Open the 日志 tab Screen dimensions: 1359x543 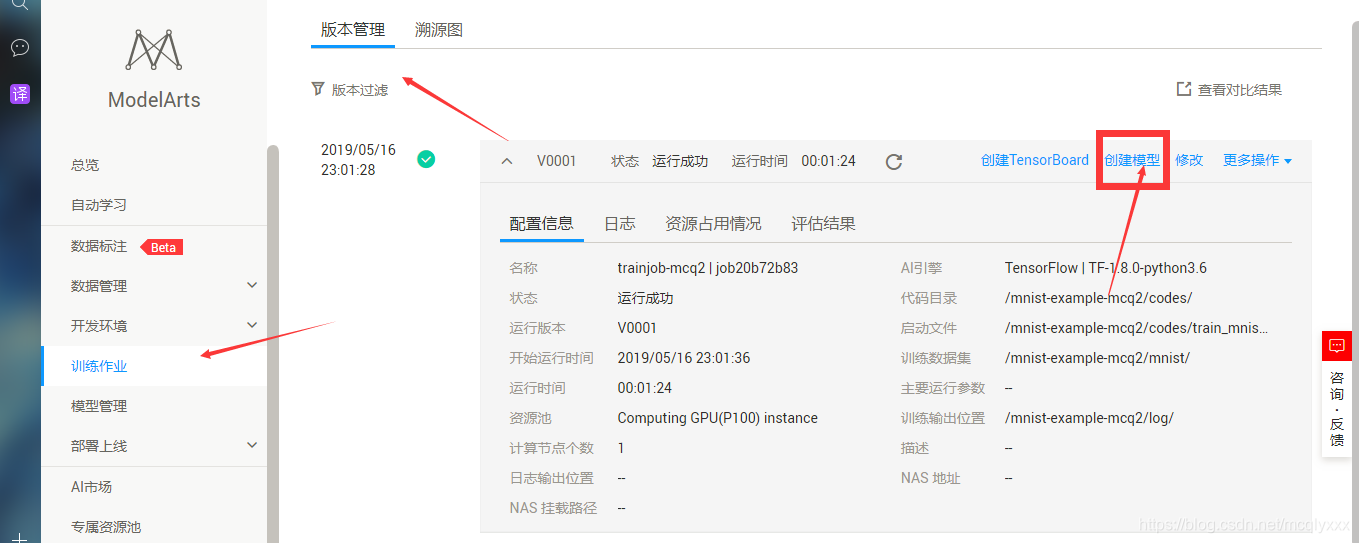620,224
